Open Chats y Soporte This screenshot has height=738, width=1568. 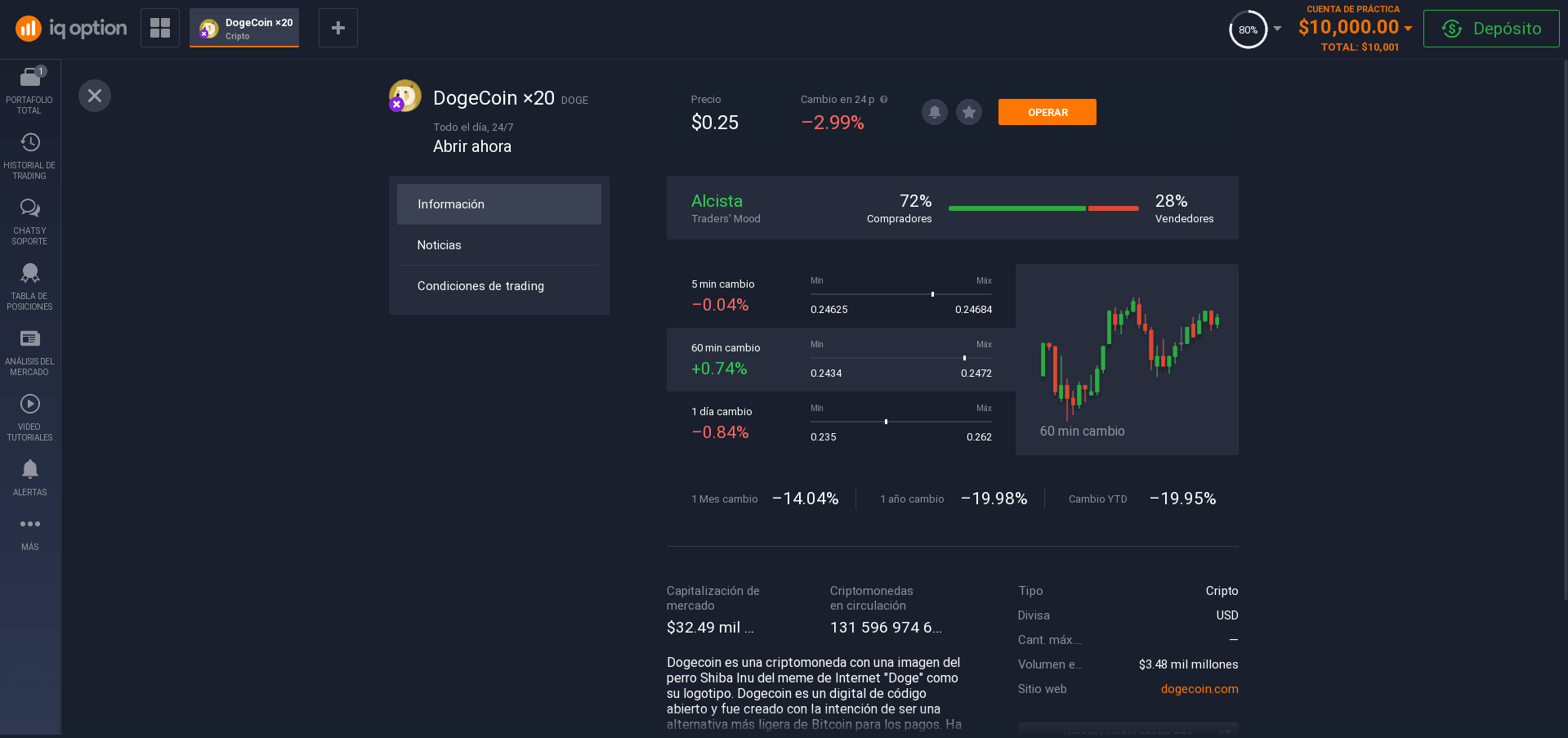29,221
